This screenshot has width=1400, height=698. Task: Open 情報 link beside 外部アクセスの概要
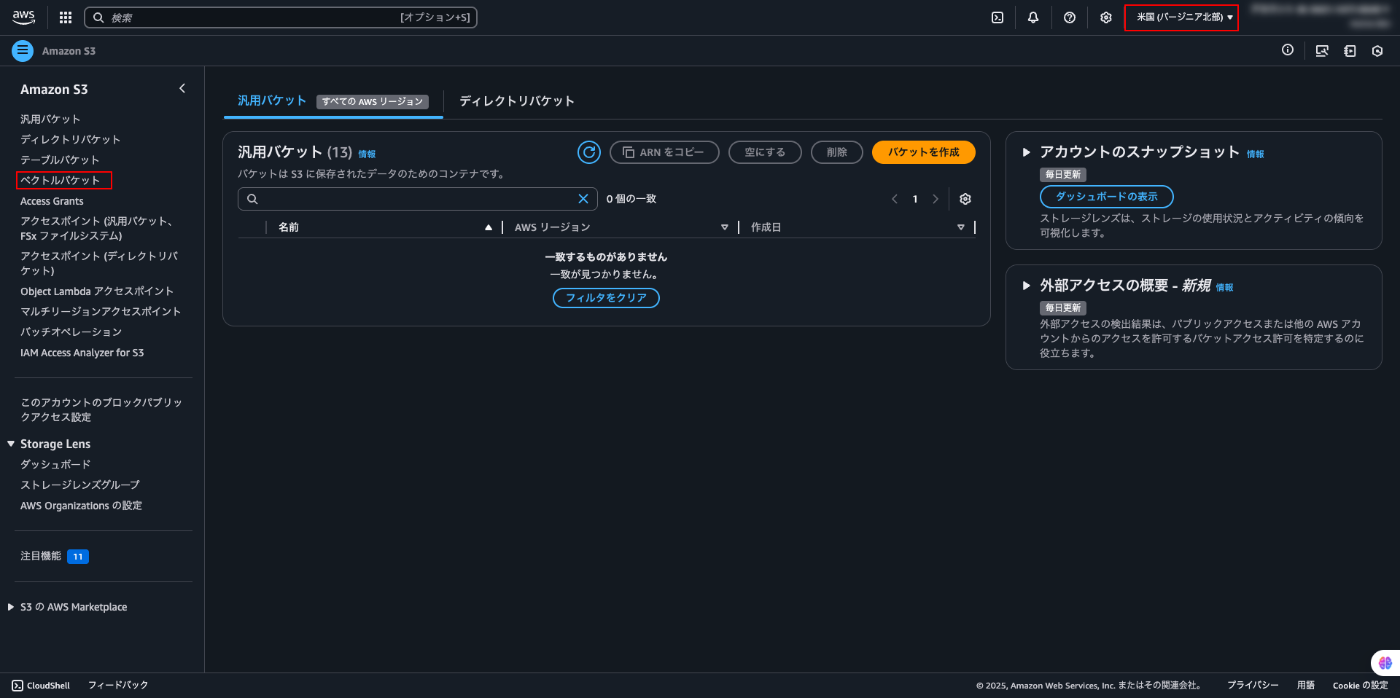click(1224, 287)
